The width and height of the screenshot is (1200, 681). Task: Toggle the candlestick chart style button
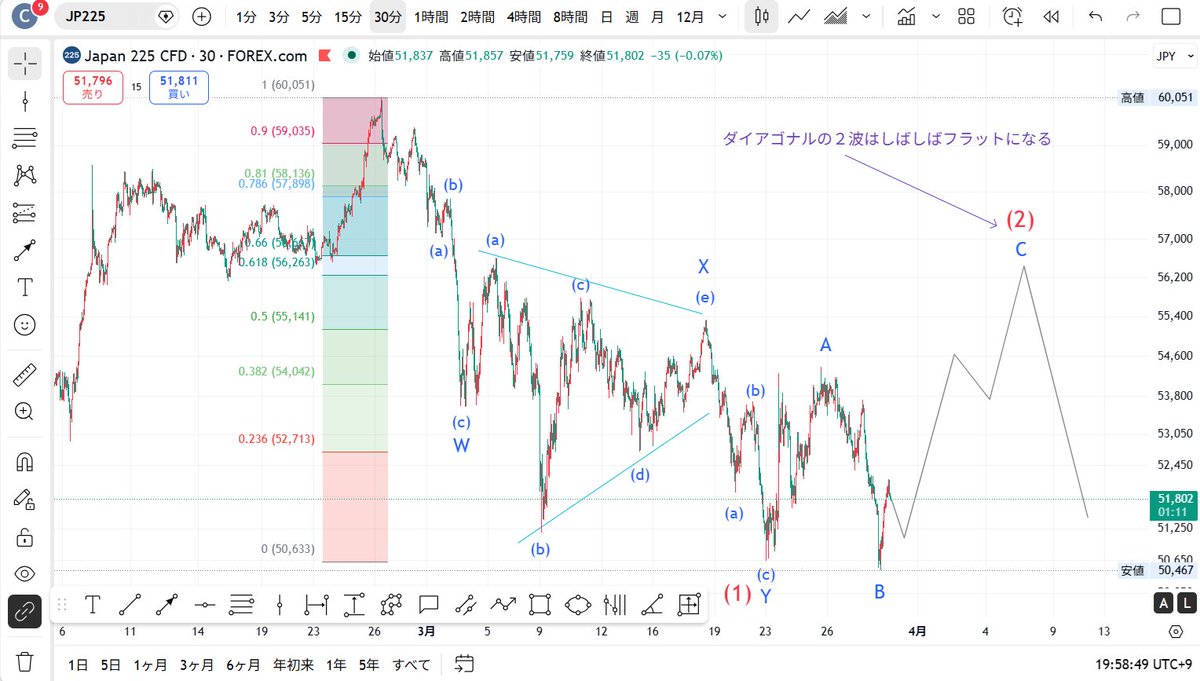(763, 16)
